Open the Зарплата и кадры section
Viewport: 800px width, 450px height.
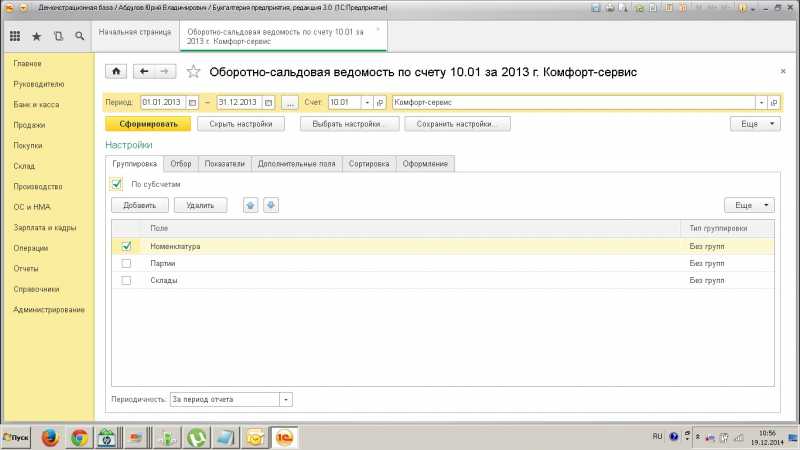point(45,228)
